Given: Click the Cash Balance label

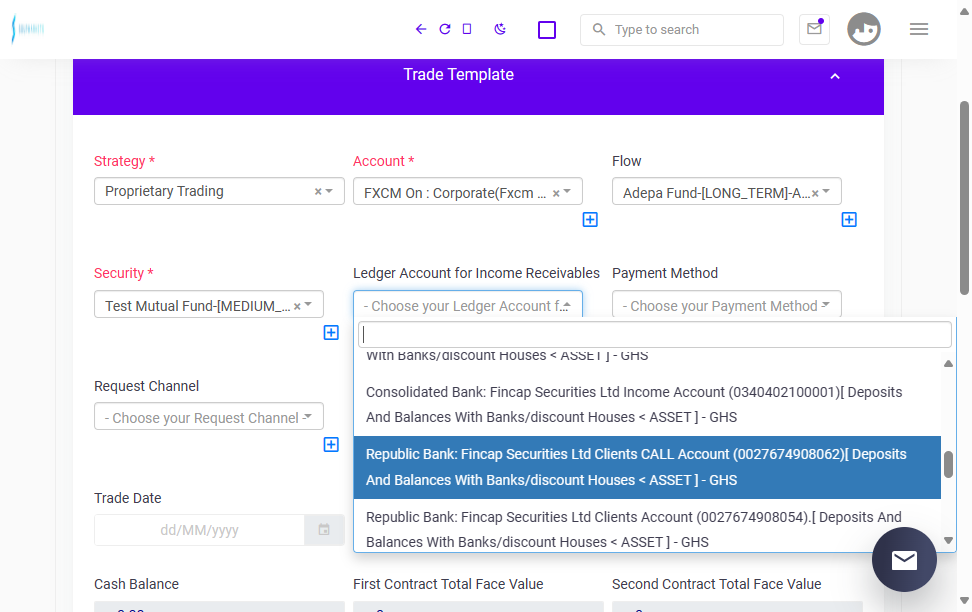Looking at the screenshot, I should tap(136, 584).
